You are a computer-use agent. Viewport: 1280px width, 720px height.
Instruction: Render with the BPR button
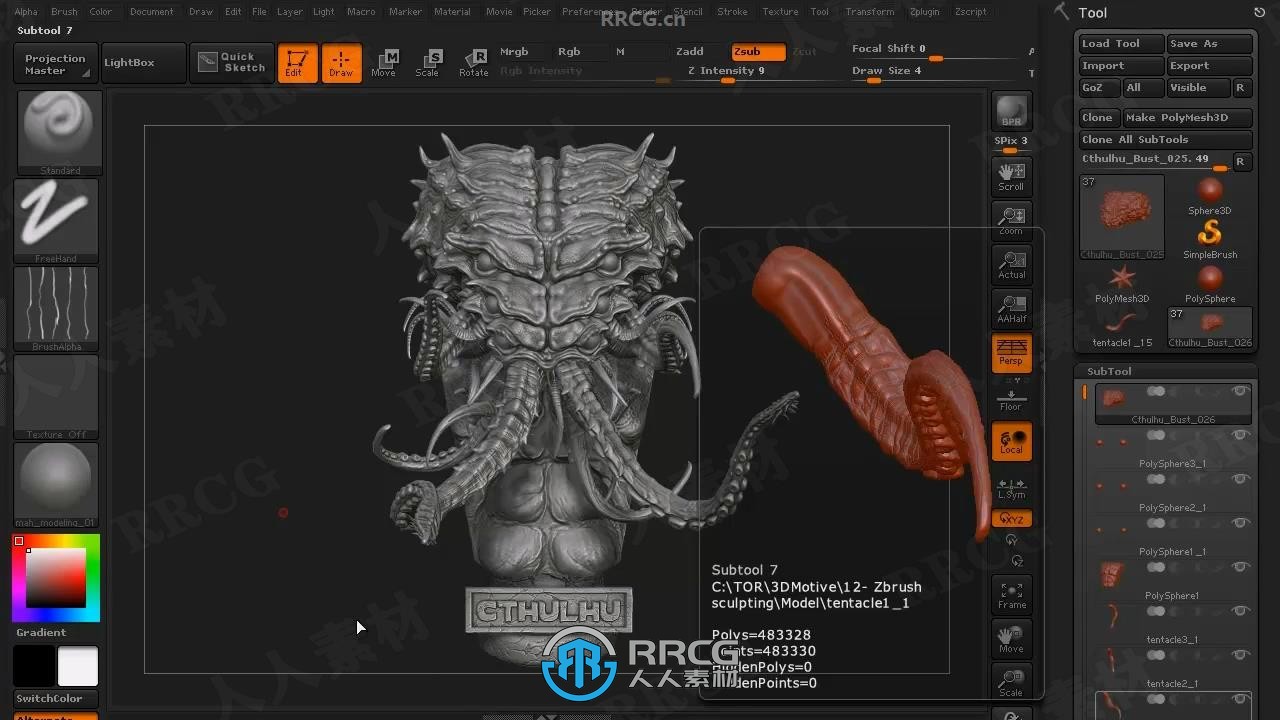(1012, 111)
